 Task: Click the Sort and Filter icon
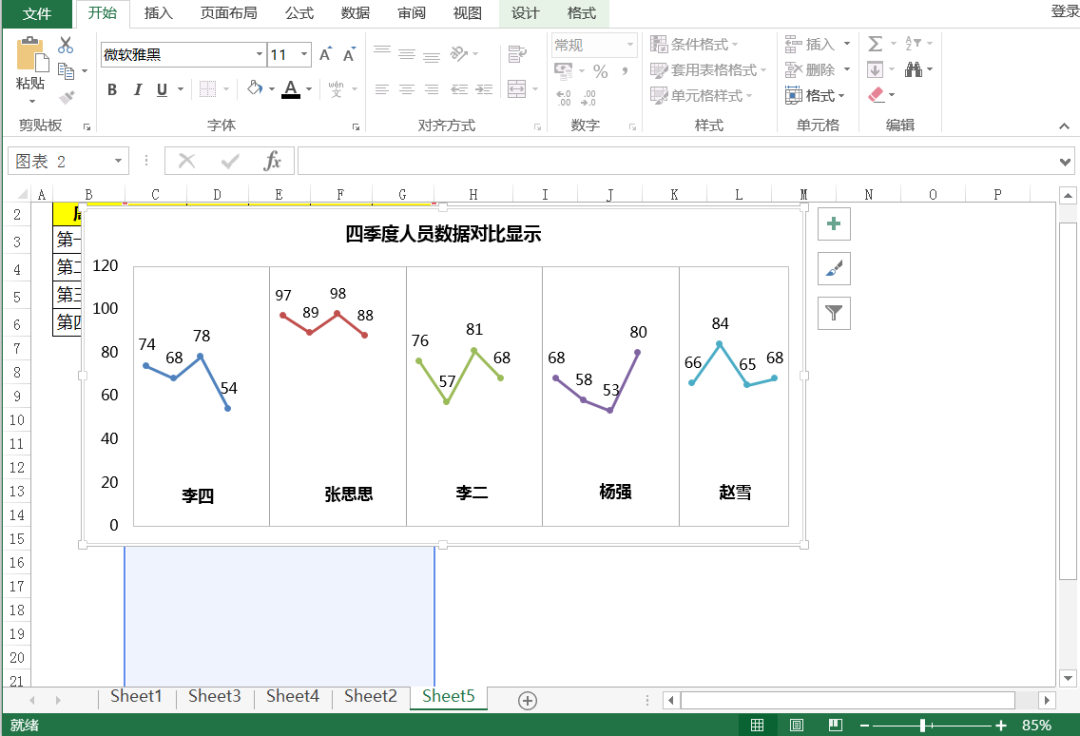click(x=913, y=43)
